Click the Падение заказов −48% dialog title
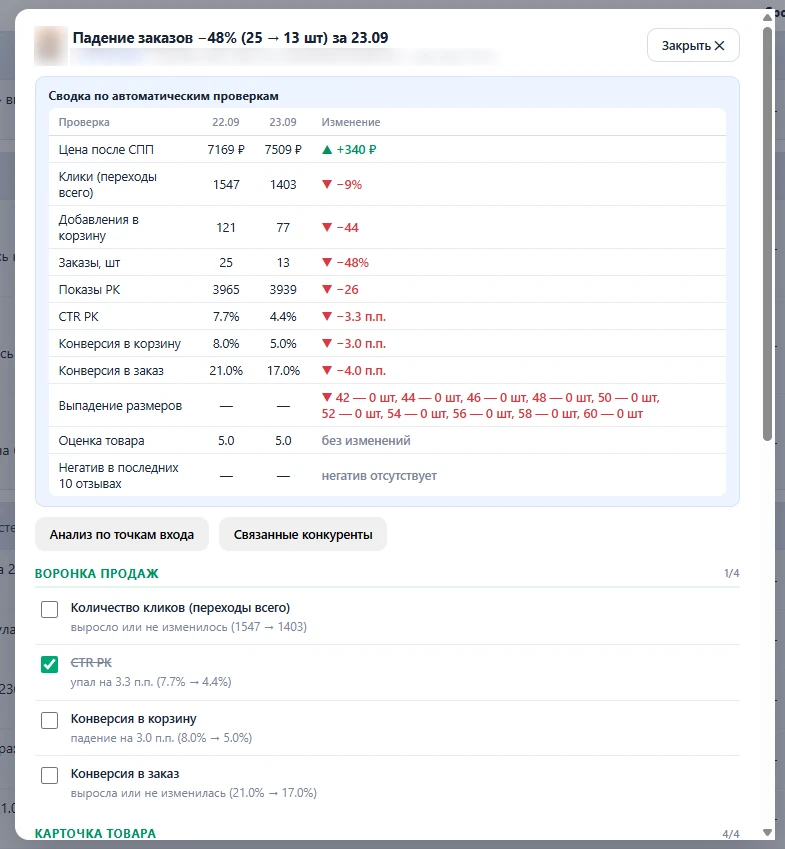The height and width of the screenshot is (849, 785). 231,37
